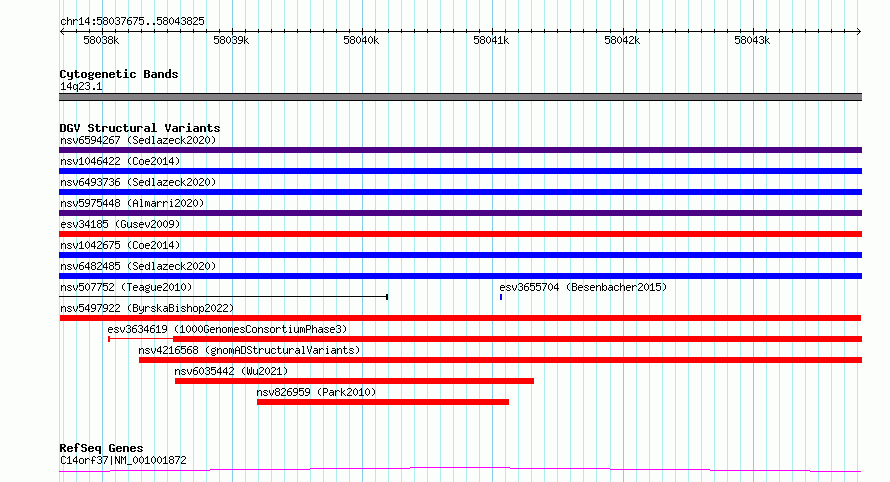Click the magenta C14orf37 gene line
The image size is (890, 482).
click(x=460, y=469)
